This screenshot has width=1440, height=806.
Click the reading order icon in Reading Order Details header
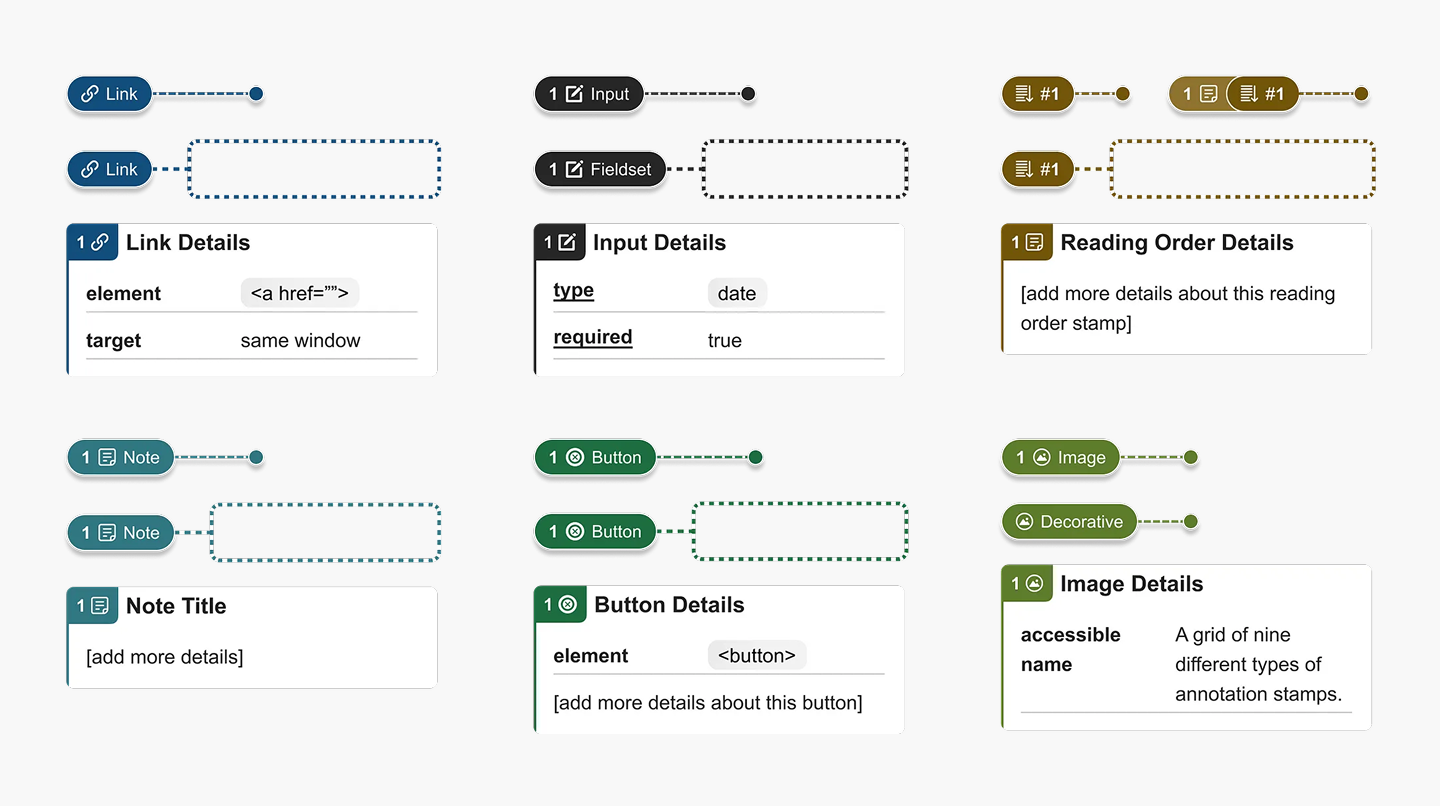click(1034, 242)
